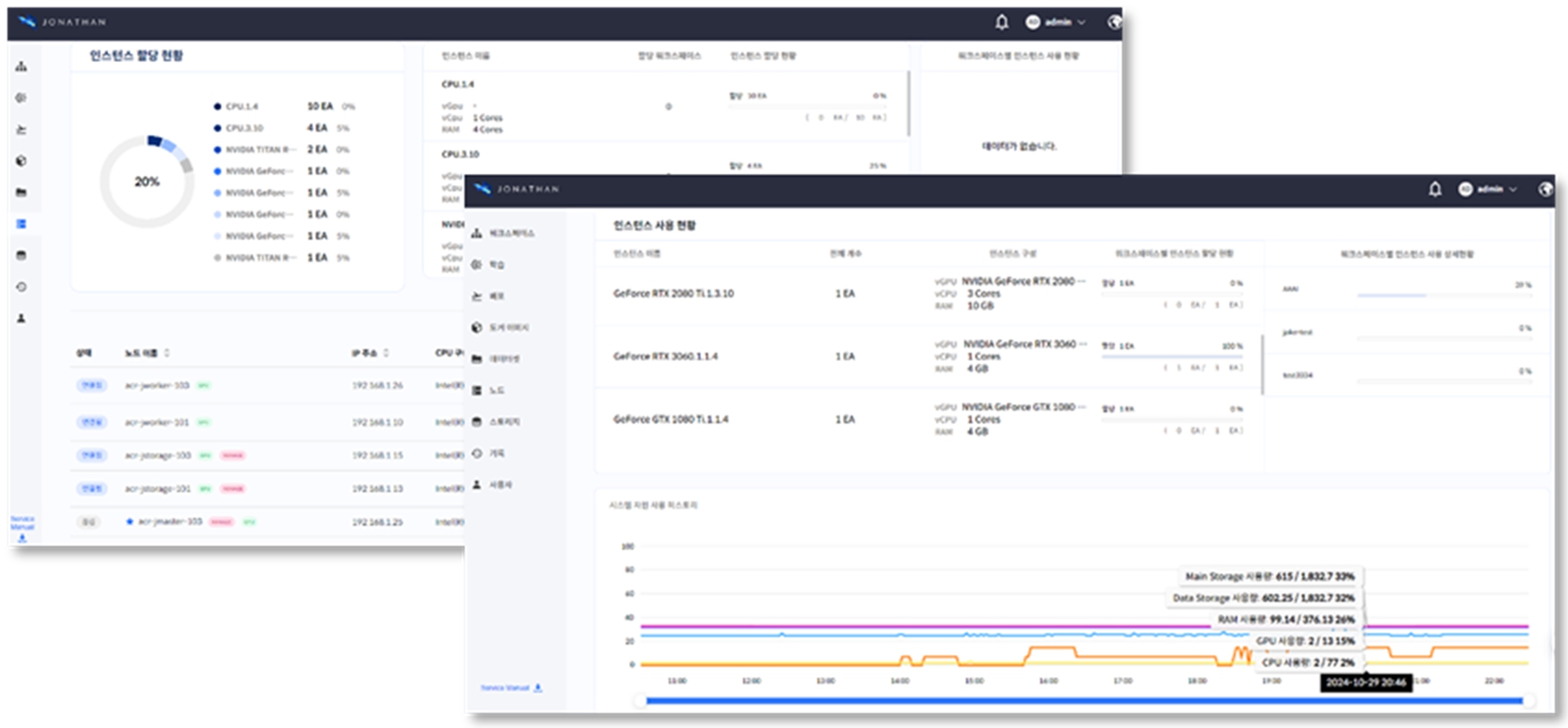Open the Deployment (배포) menu in the front sidebar
Screen dimensions: 1568x728
[x=488, y=296]
